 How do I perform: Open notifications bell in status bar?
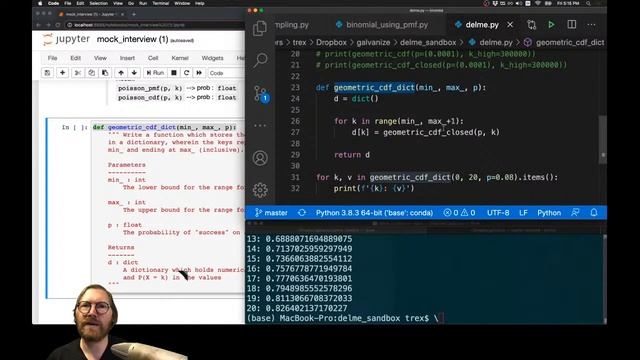[x=594, y=213]
